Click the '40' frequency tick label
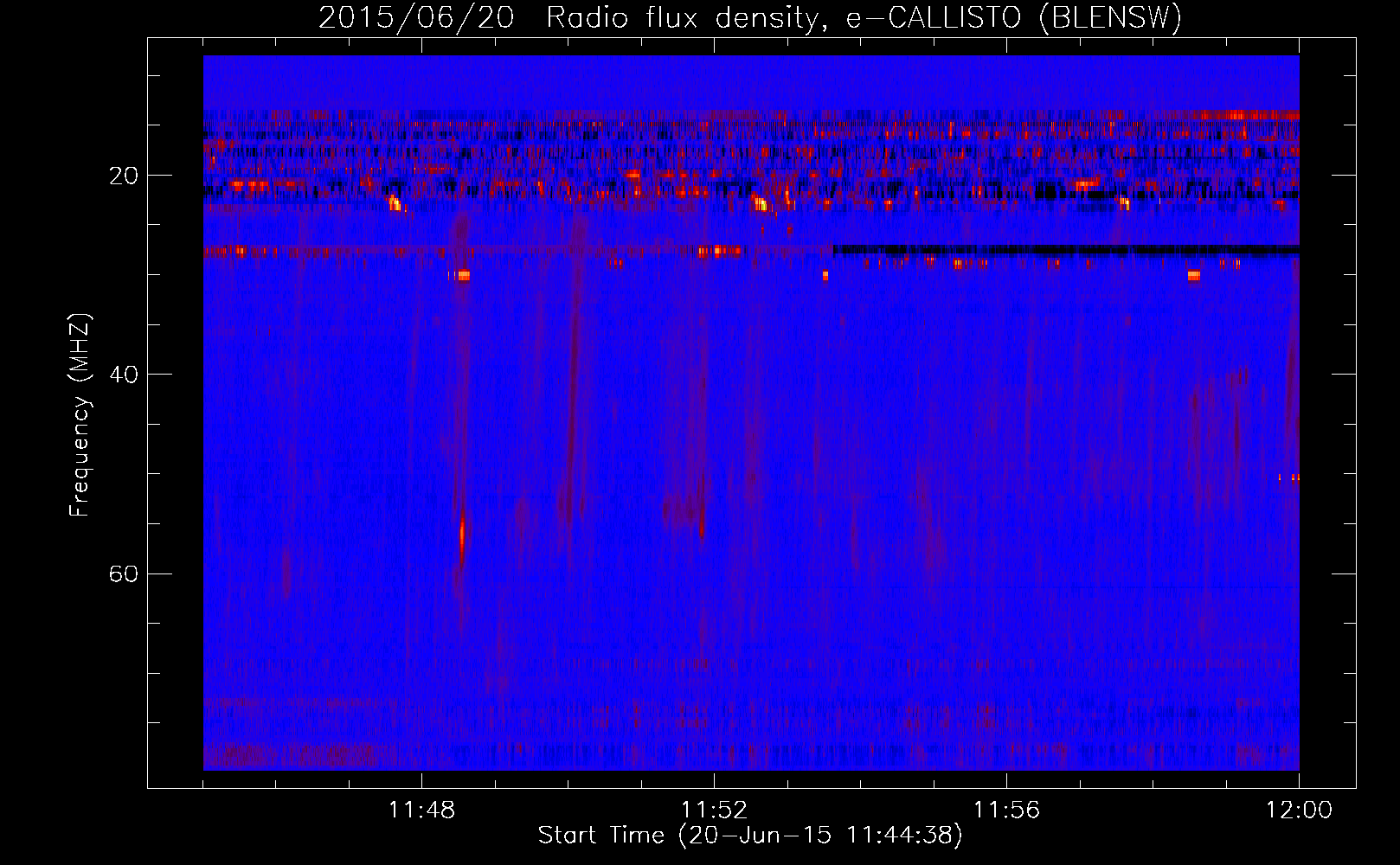This screenshot has height=865, width=1400. click(124, 375)
